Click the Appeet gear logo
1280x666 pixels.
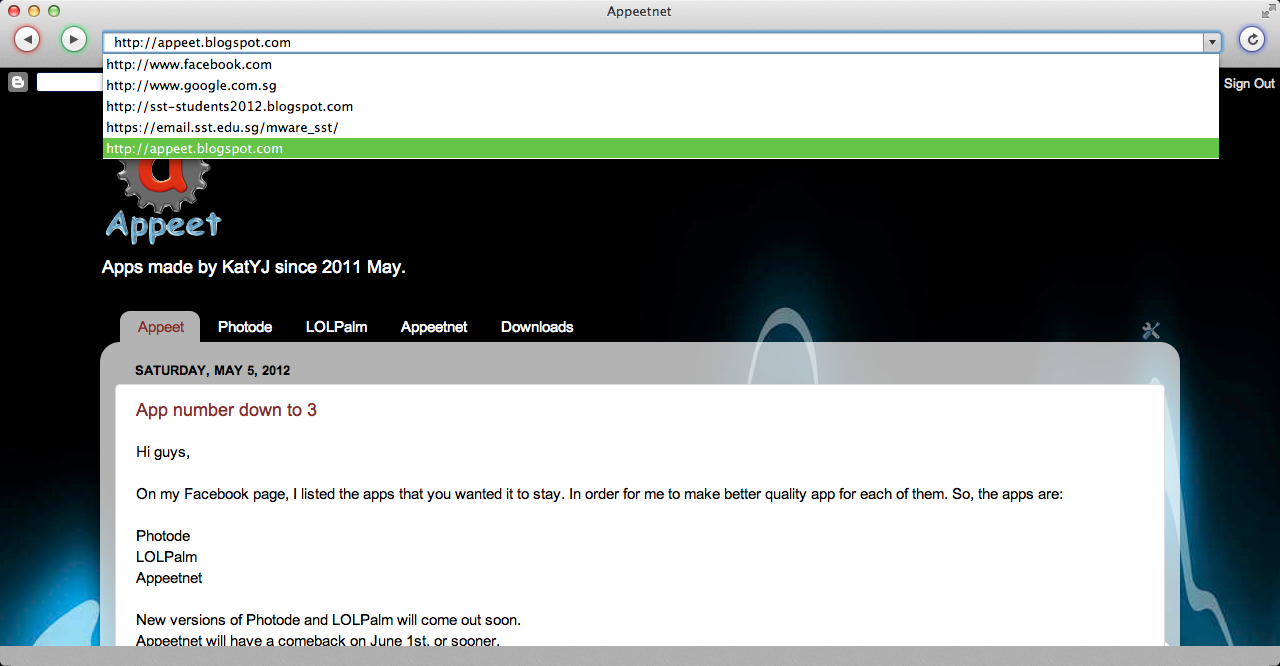pos(163,200)
